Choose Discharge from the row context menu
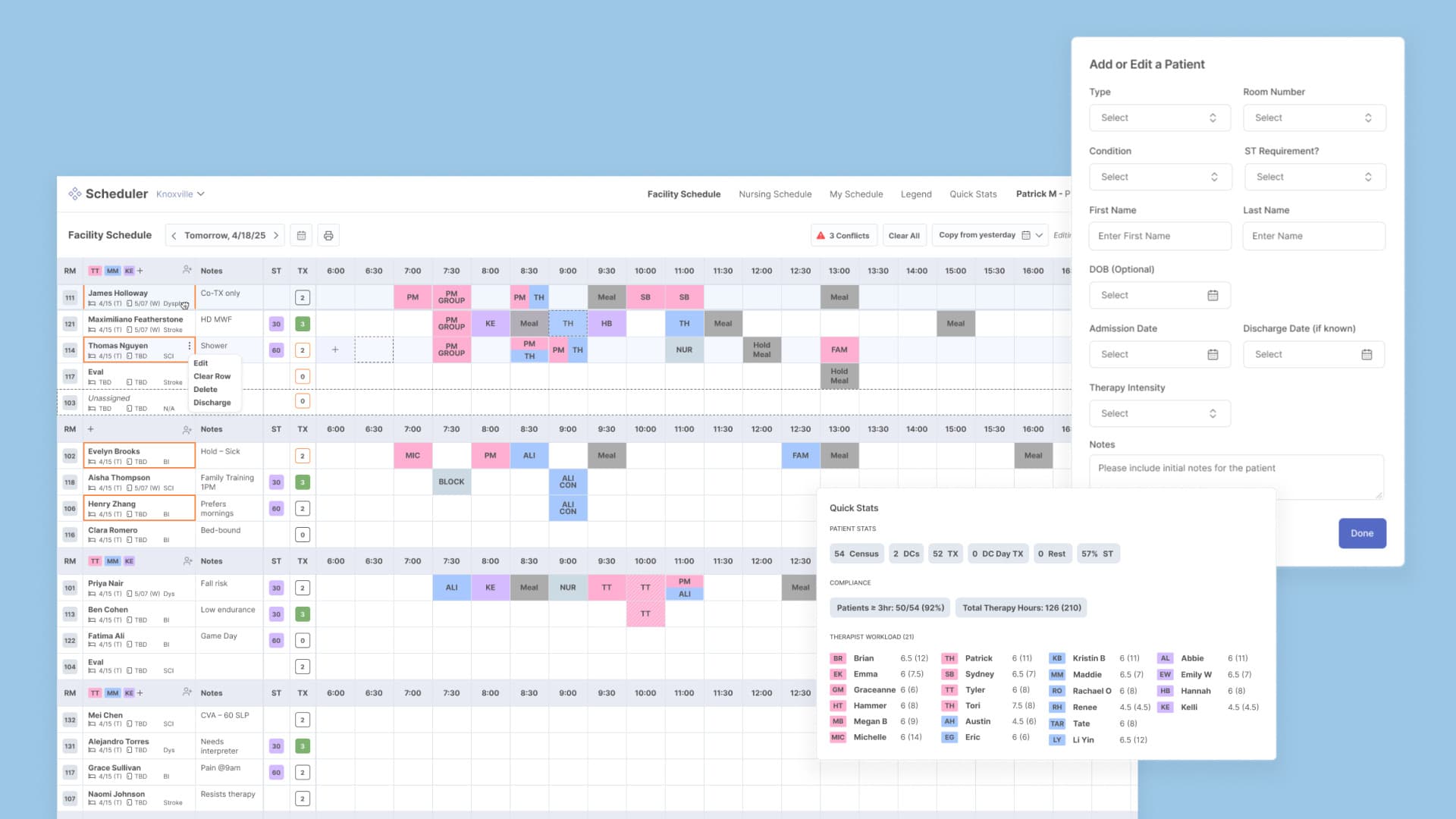The height and width of the screenshot is (819, 1456). pos(212,403)
